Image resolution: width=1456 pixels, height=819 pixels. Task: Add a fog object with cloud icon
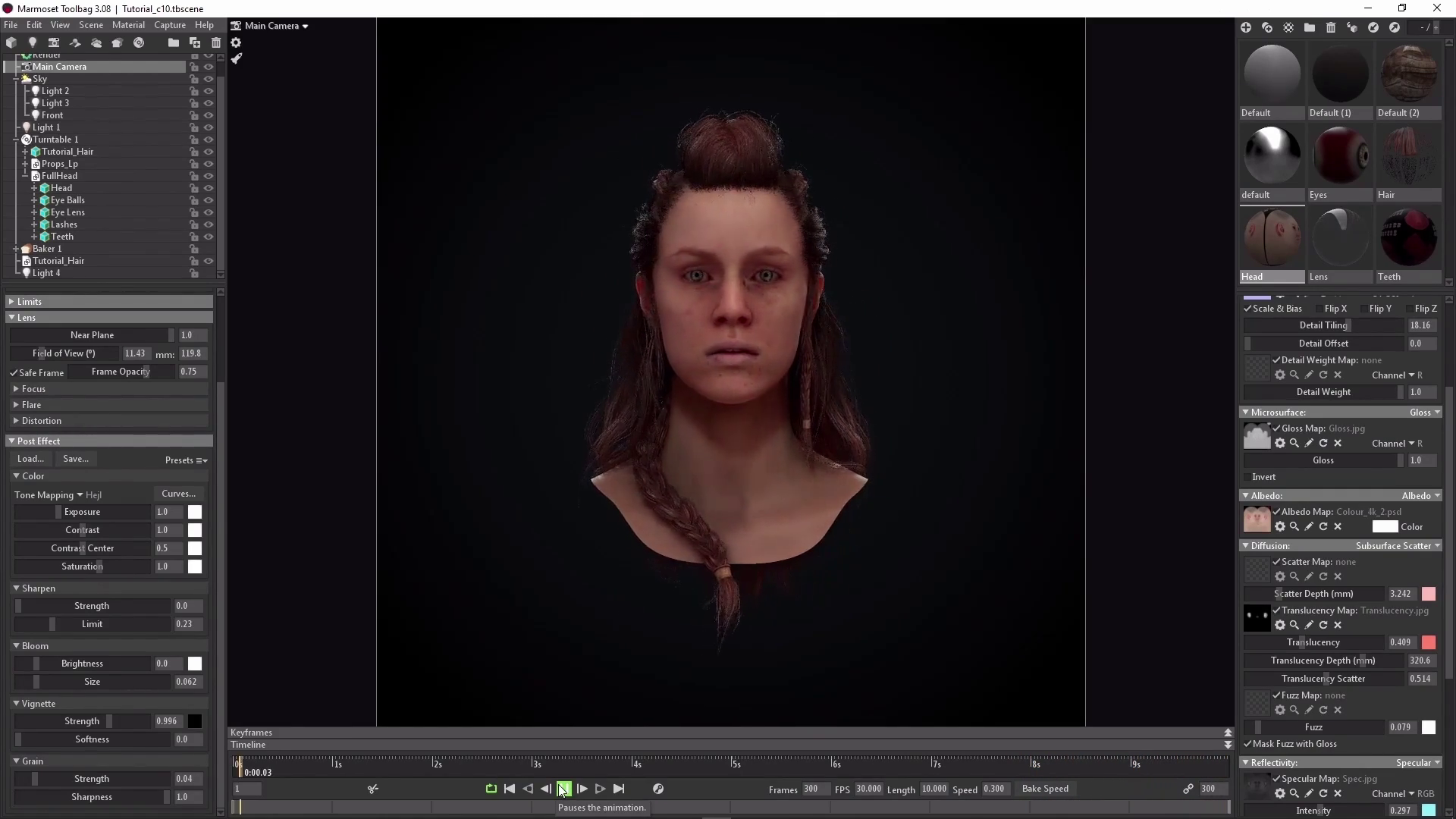[96, 42]
